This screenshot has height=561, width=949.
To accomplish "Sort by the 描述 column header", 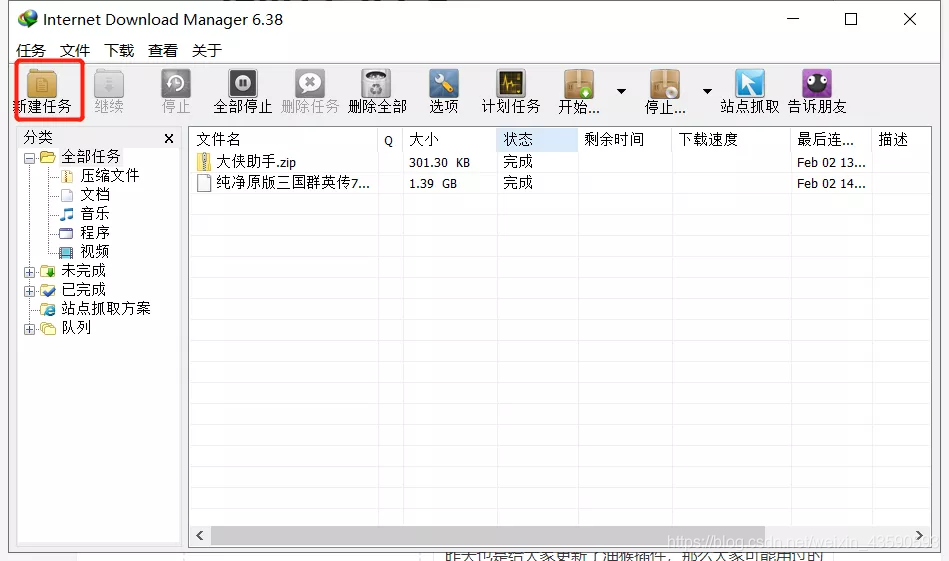I will click(x=901, y=140).
